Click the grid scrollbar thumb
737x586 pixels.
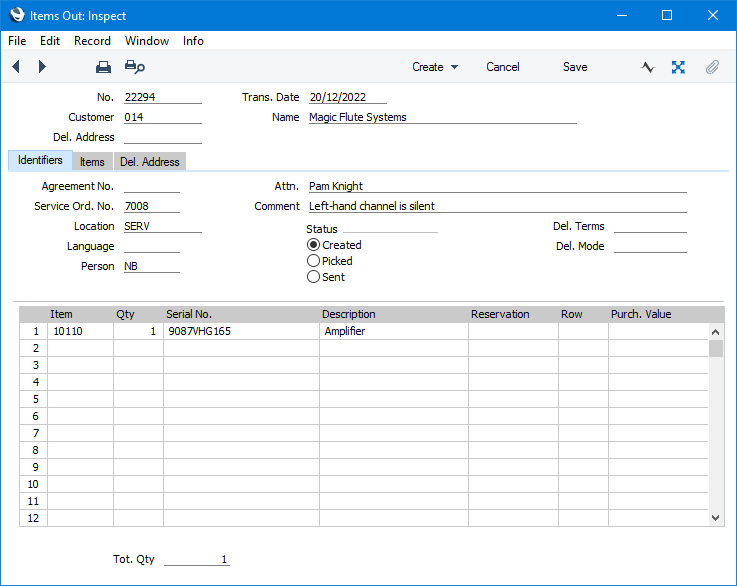716,349
